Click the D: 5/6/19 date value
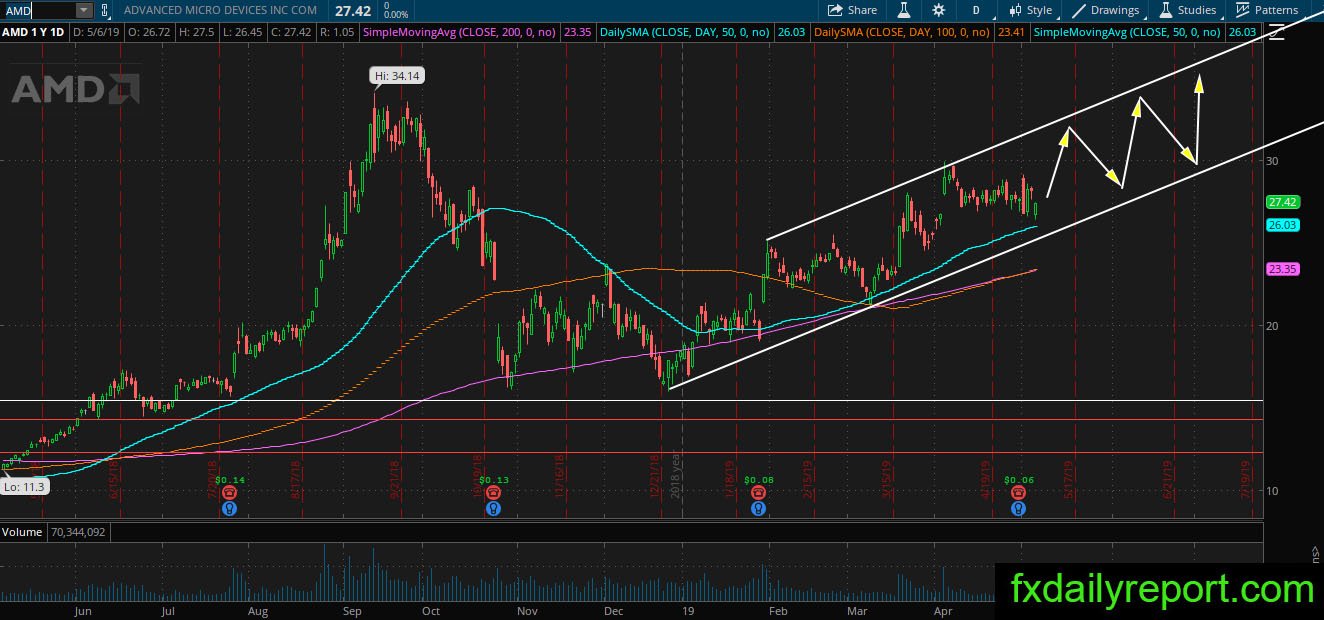1324x620 pixels. (98, 32)
